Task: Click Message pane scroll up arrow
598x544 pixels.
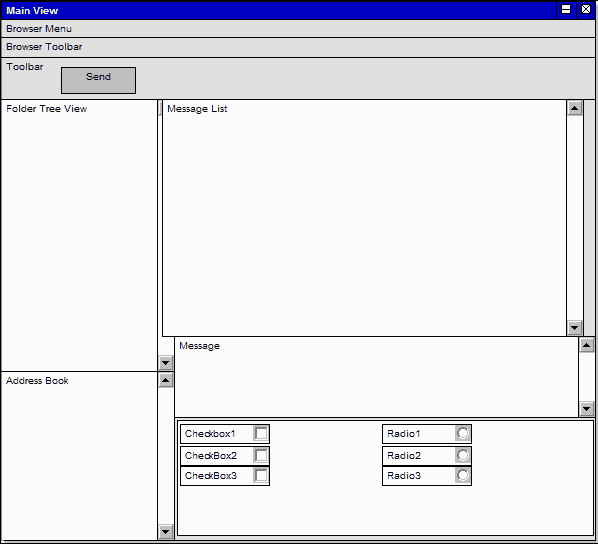Action: (x=587, y=346)
